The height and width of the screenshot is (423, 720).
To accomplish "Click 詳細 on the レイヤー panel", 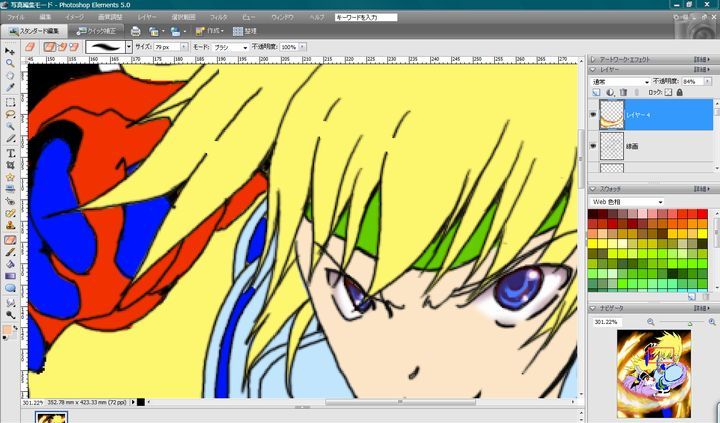I will 701,69.
